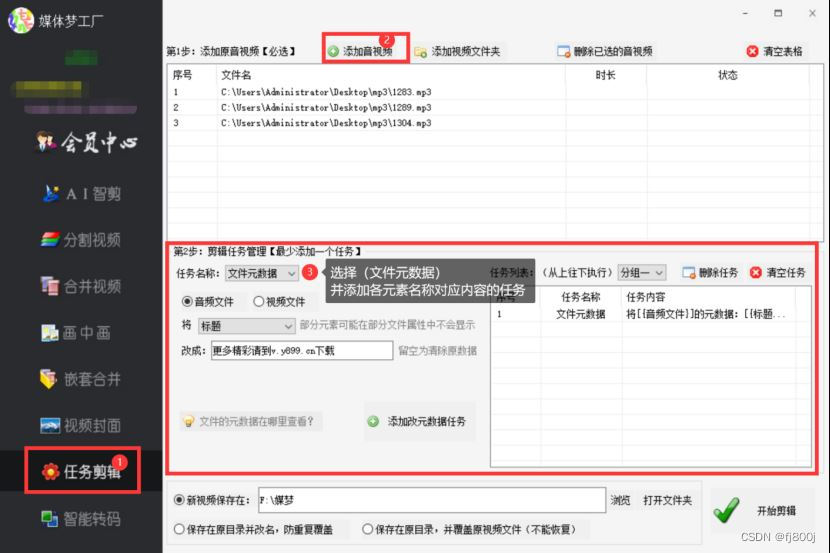The image size is (830, 553).
Task: Open 嵌套合并 section
Action: coord(92,379)
